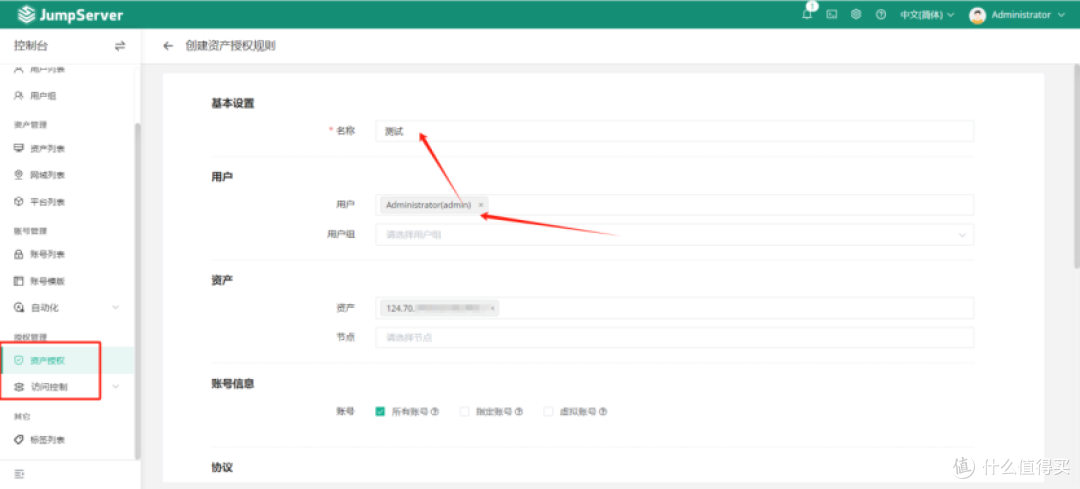Click help icon beside 虚拟账号
The height and width of the screenshot is (489, 1080).
tap(603, 412)
